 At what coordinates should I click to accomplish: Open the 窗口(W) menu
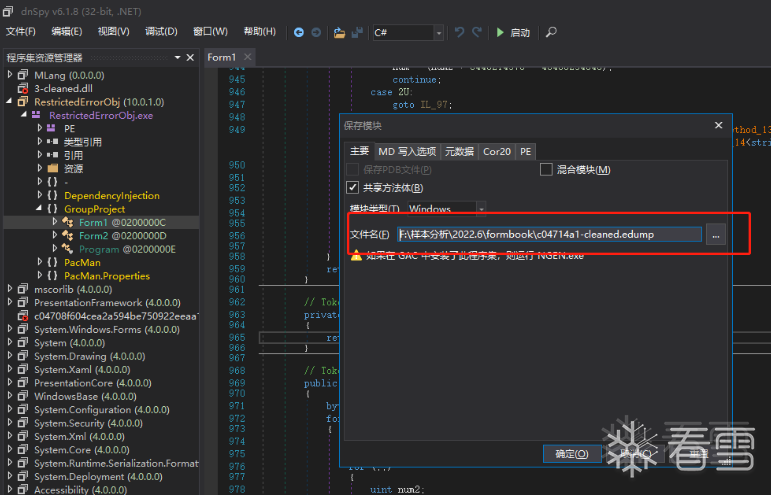coord(210,31)
